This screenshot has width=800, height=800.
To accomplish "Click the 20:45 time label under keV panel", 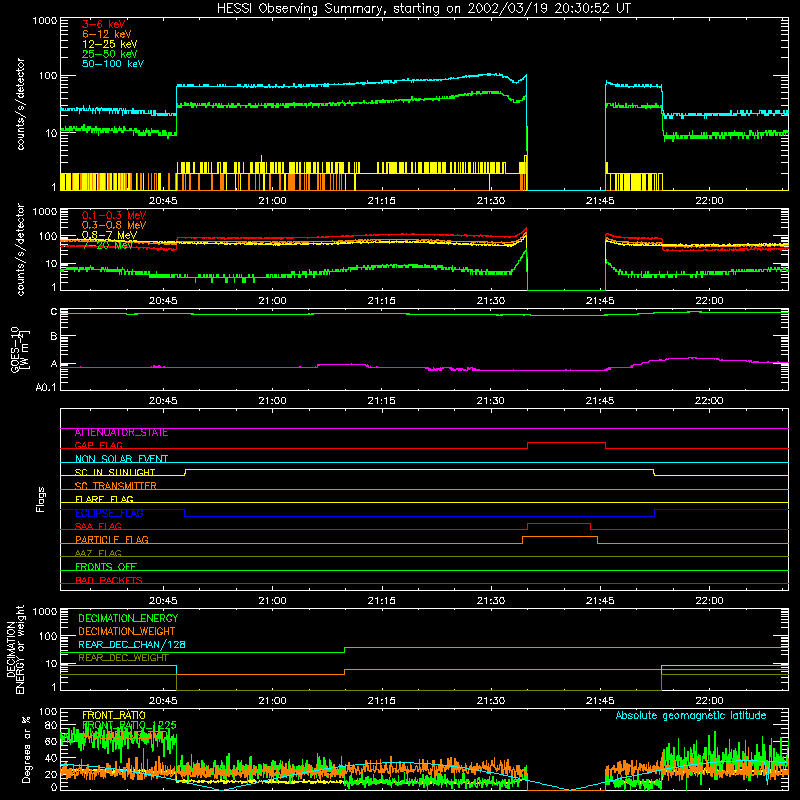I will pyautogui.click(x=163, y=201).
